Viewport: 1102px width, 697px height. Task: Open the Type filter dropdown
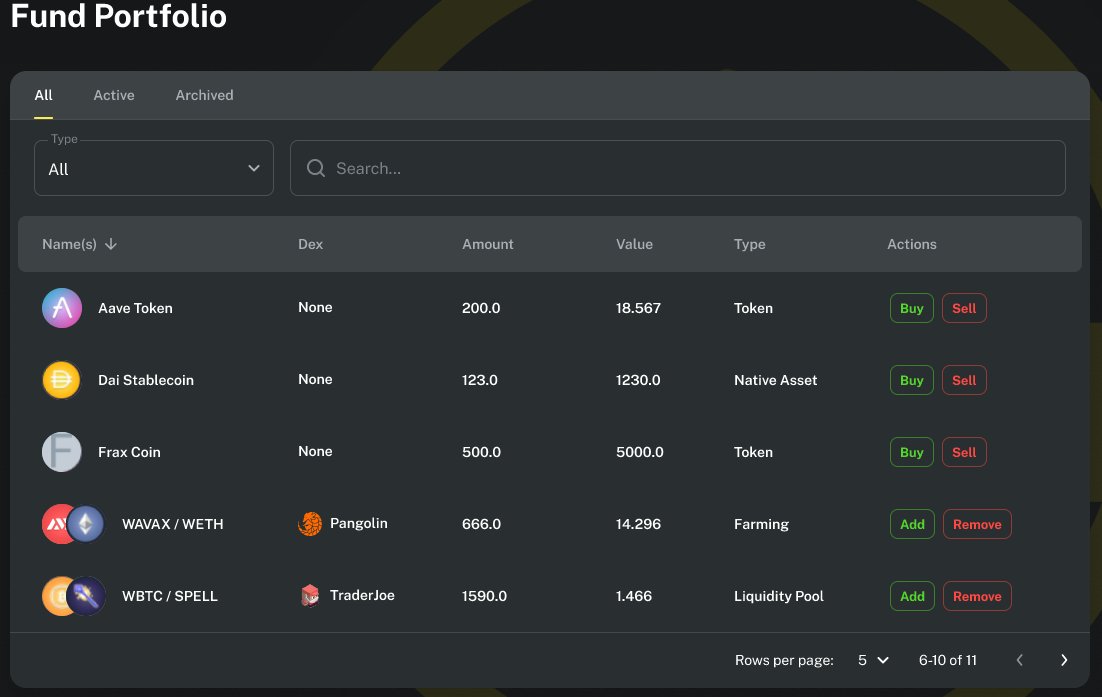coord(154,168)
